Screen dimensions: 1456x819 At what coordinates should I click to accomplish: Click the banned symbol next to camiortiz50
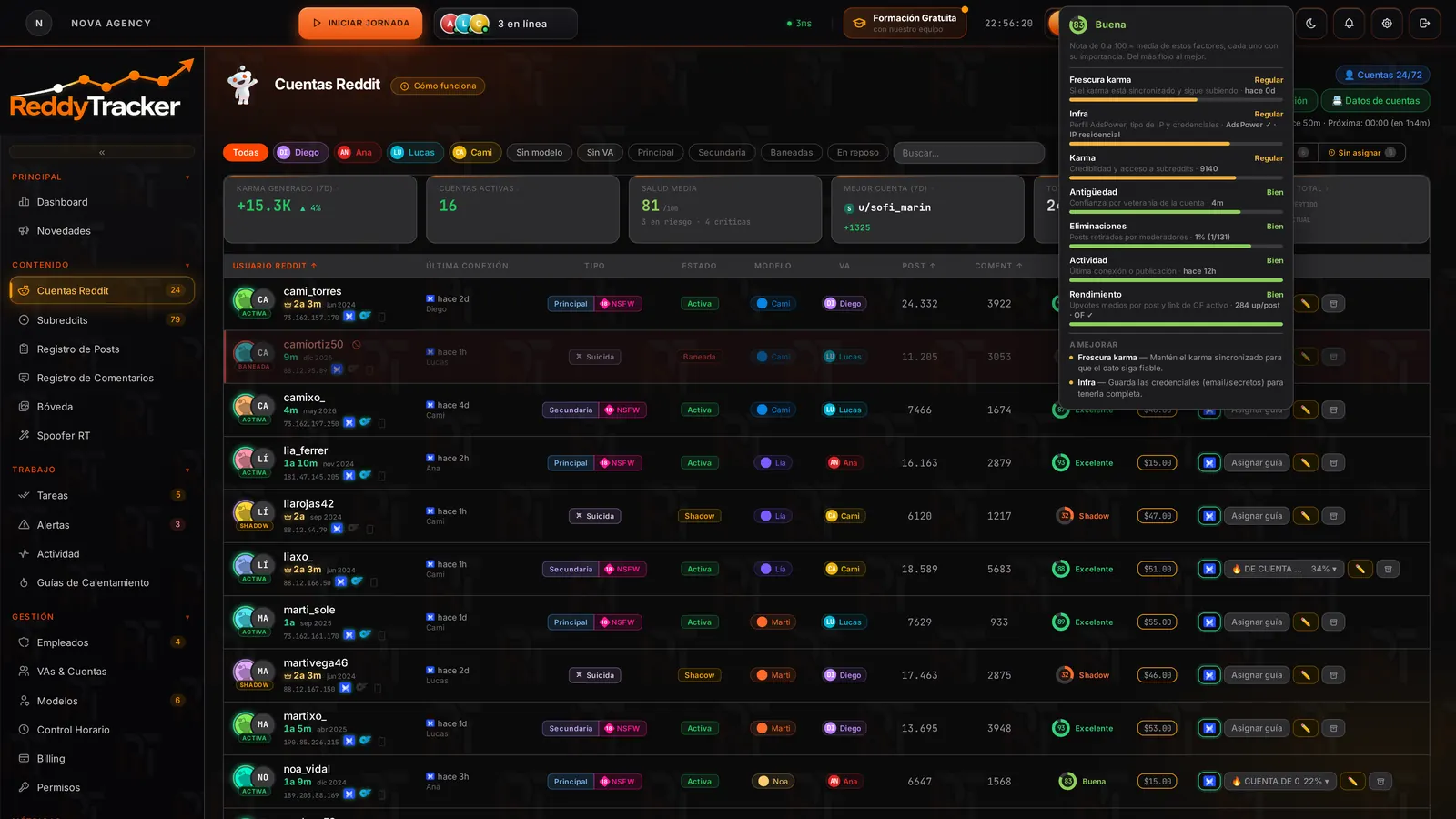click(x=357, y=345)
